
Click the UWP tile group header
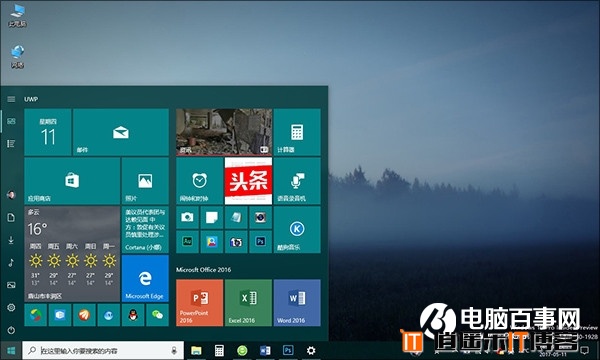point(31,99)
